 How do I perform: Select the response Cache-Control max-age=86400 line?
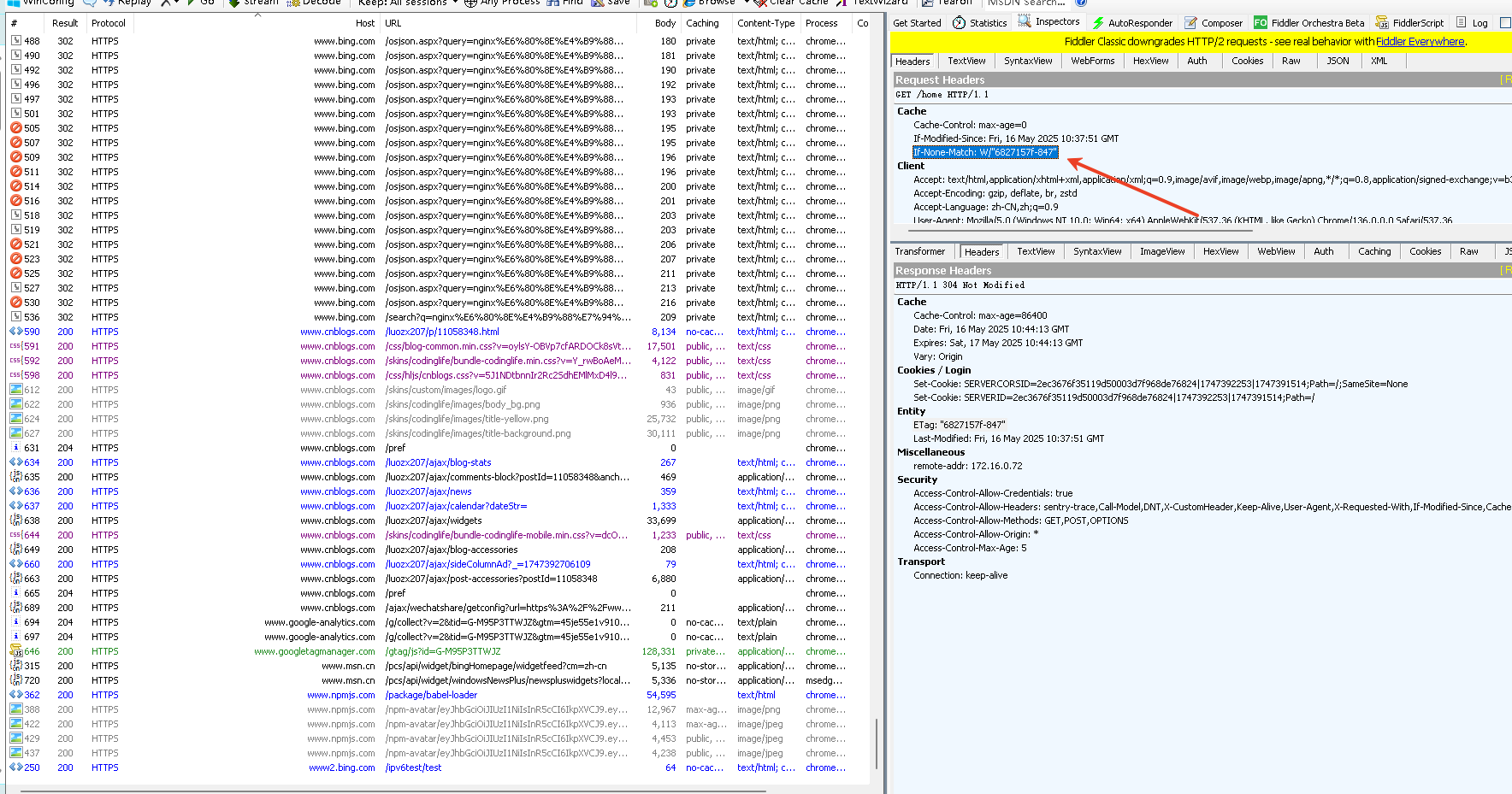pos(979,315)
